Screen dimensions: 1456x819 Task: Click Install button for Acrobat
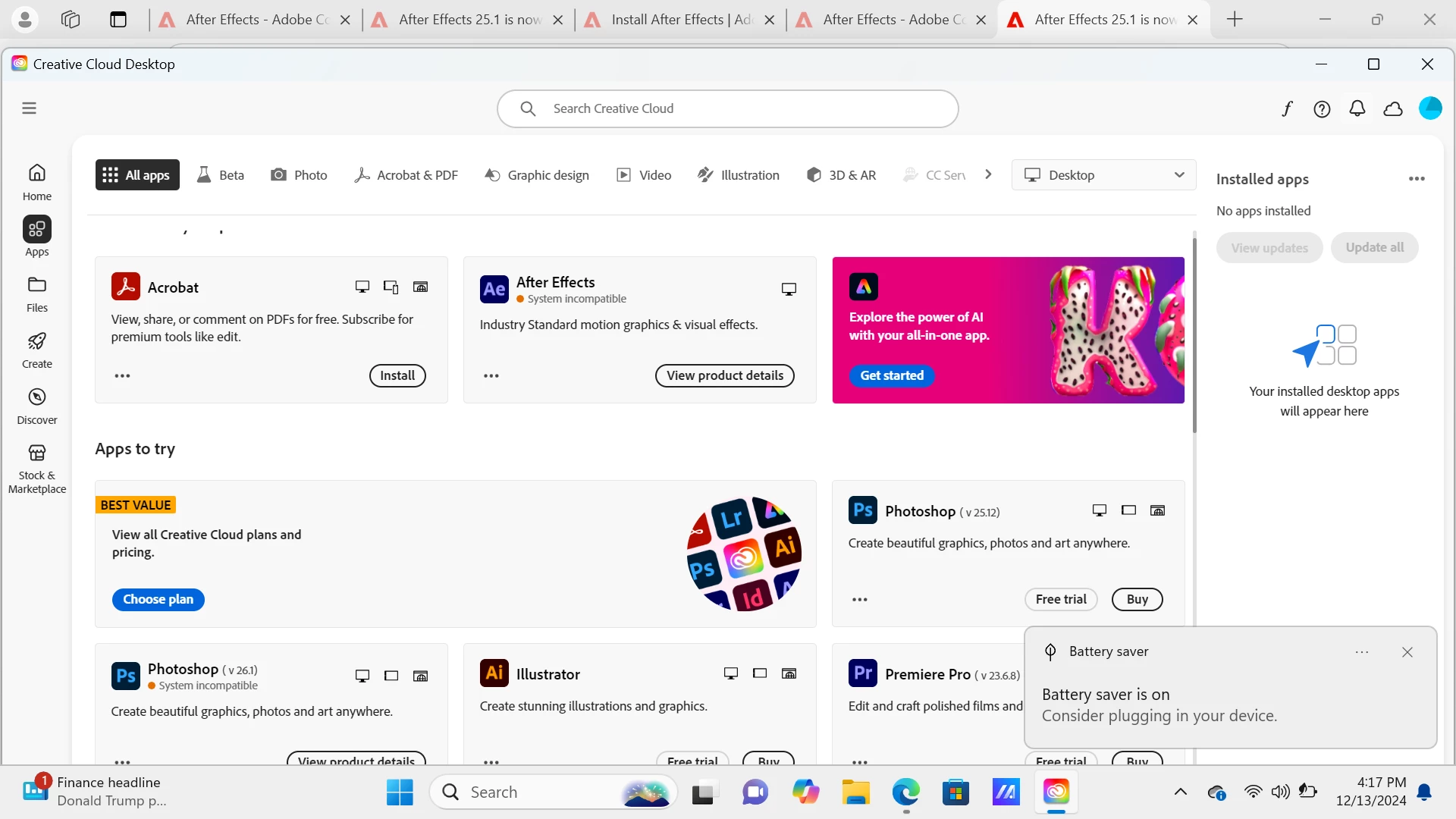coord(397,375)
